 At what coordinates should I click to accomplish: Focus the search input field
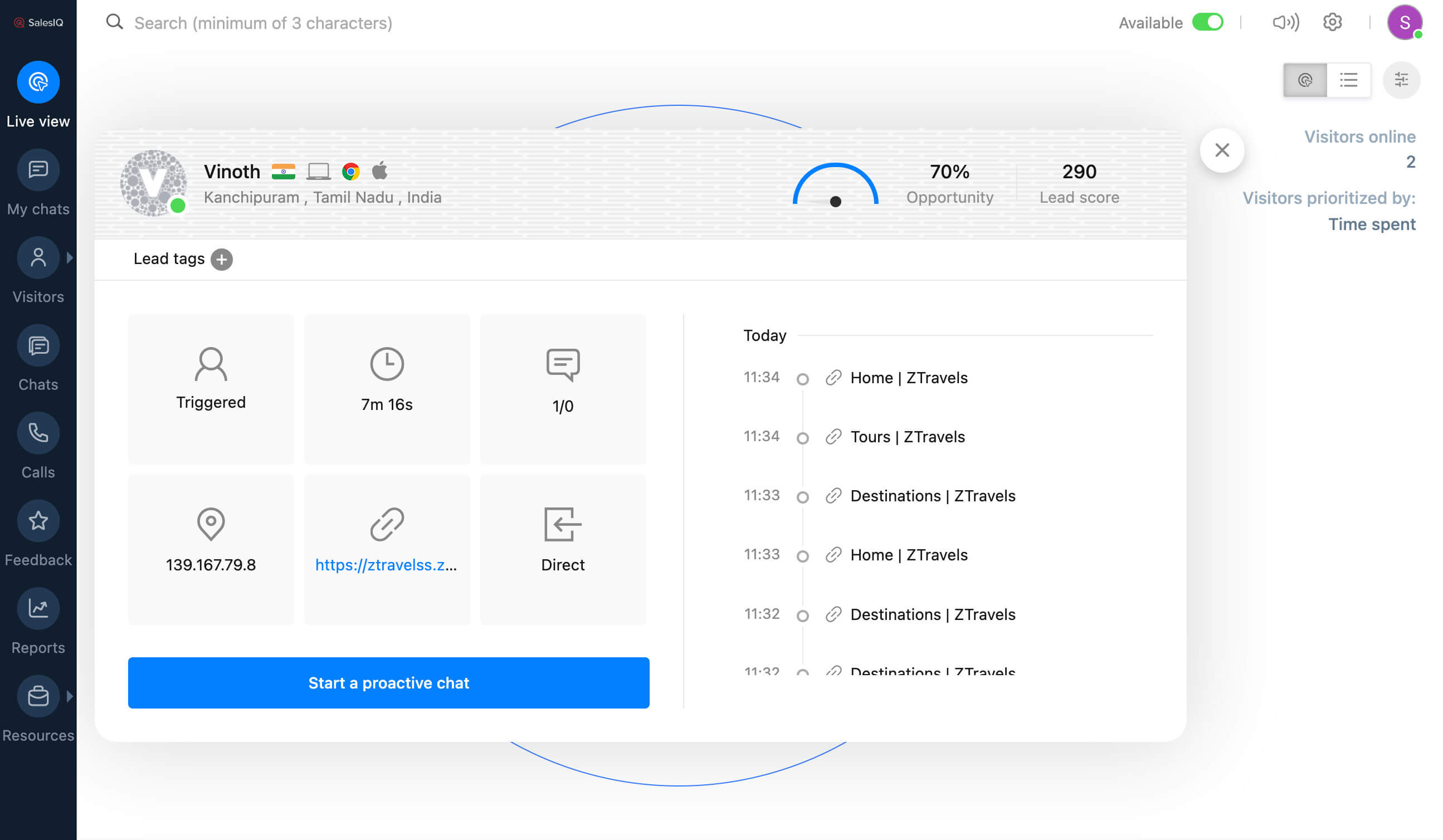(x=264, y=23)
